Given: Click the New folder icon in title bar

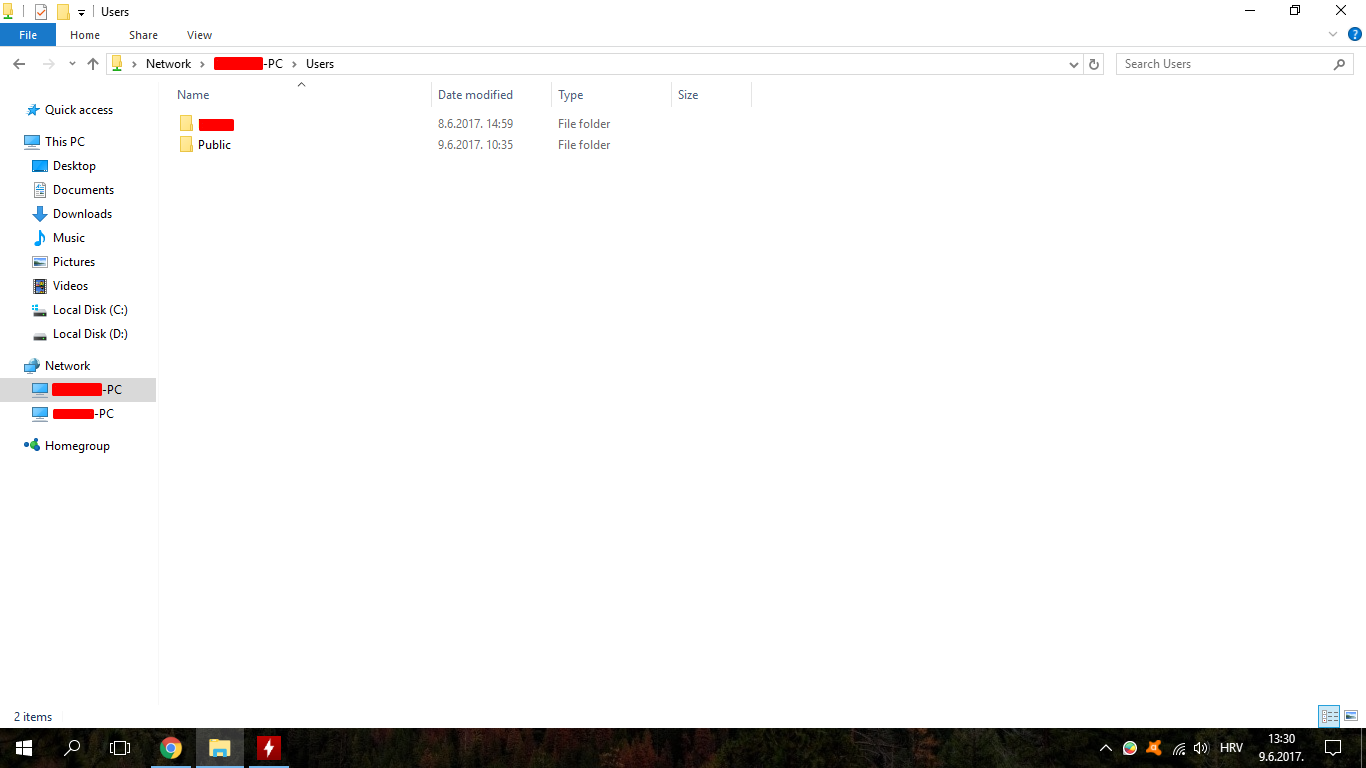Looking at the screenshot, I should coord(63,12).
